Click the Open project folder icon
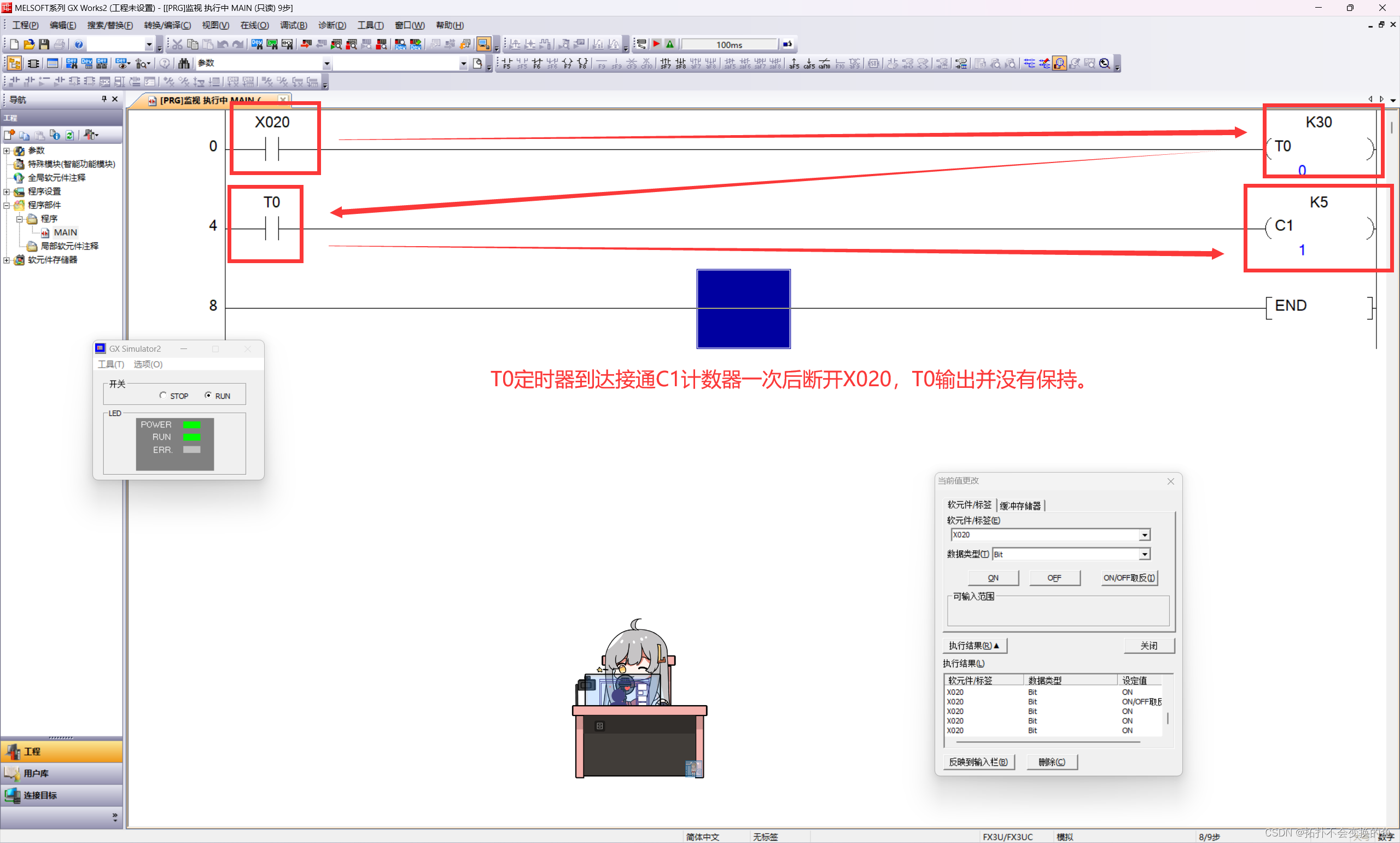Screen dimensions: 1400x843 [29, 44]
